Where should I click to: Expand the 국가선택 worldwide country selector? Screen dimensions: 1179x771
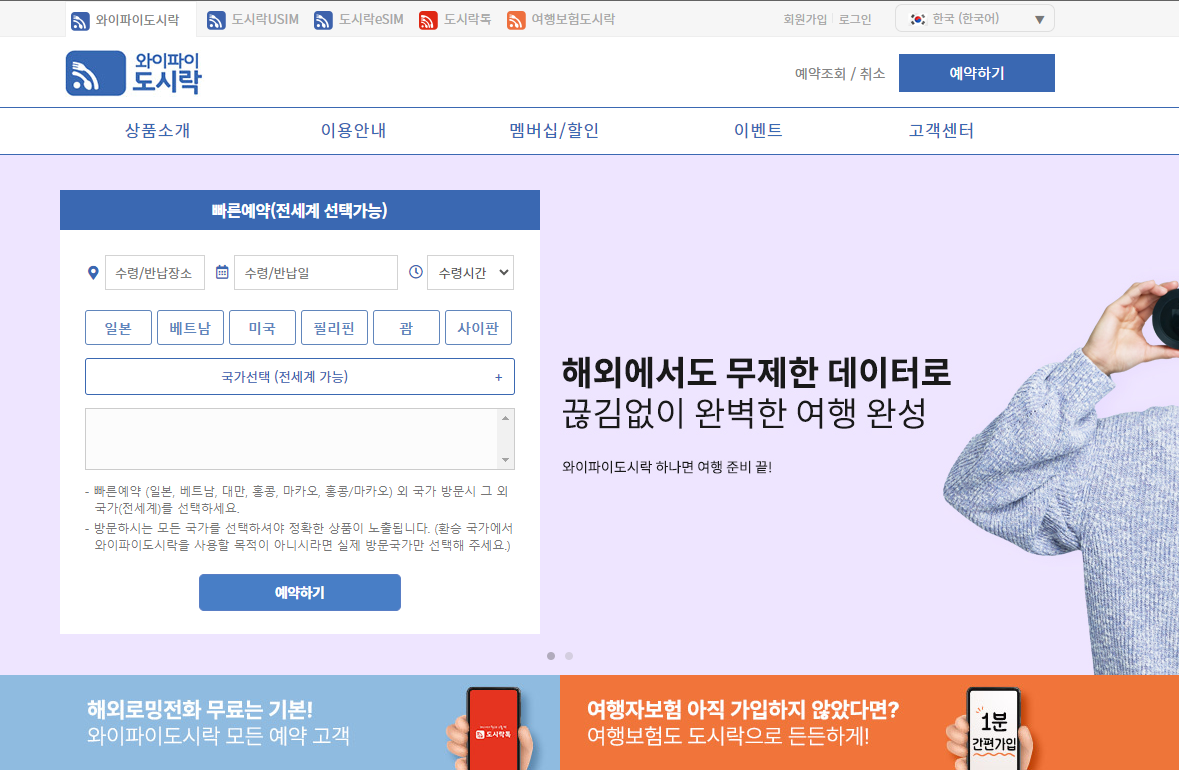tap(299, 376)
